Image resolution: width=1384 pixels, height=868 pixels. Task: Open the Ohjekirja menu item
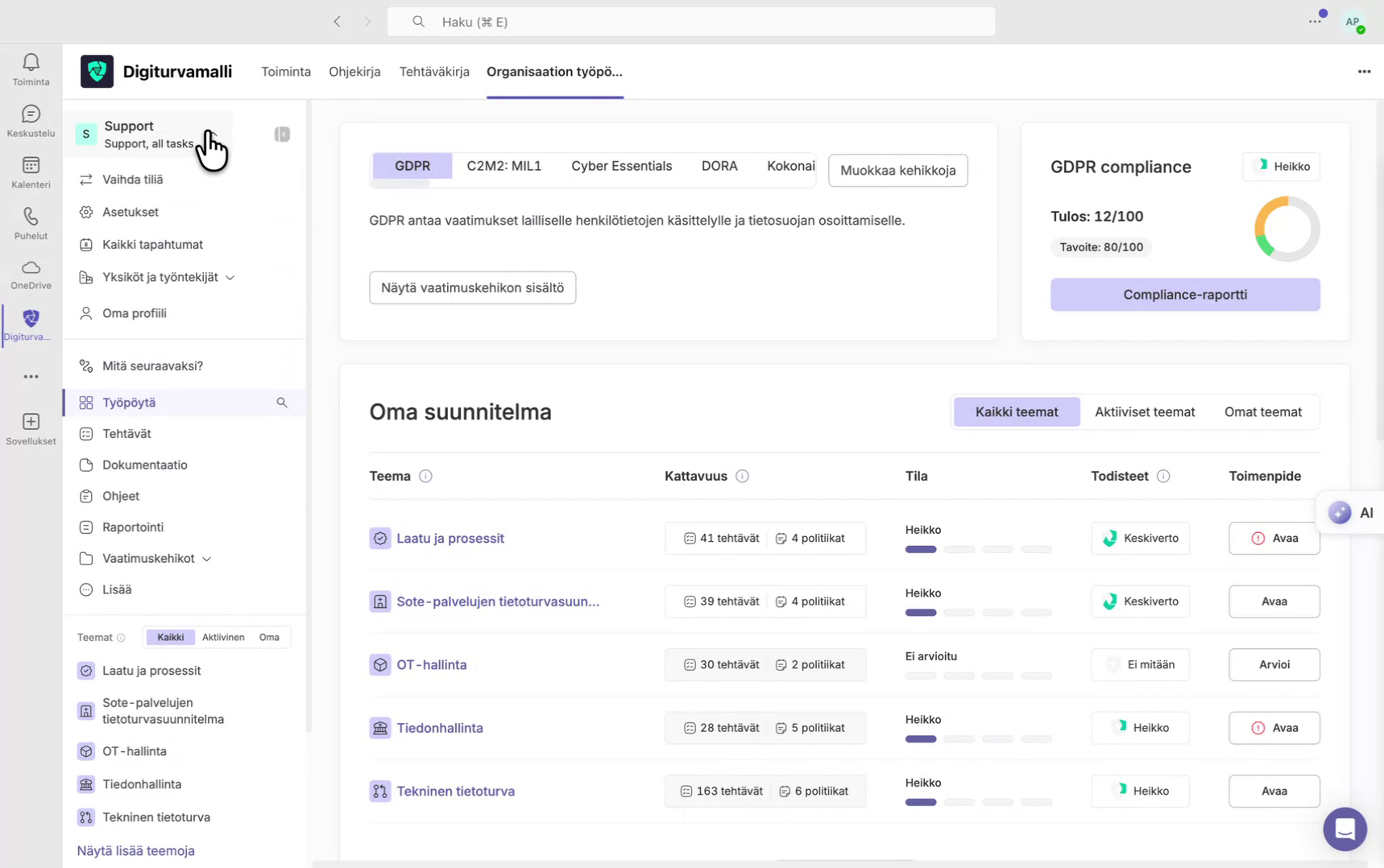[354, 72]
